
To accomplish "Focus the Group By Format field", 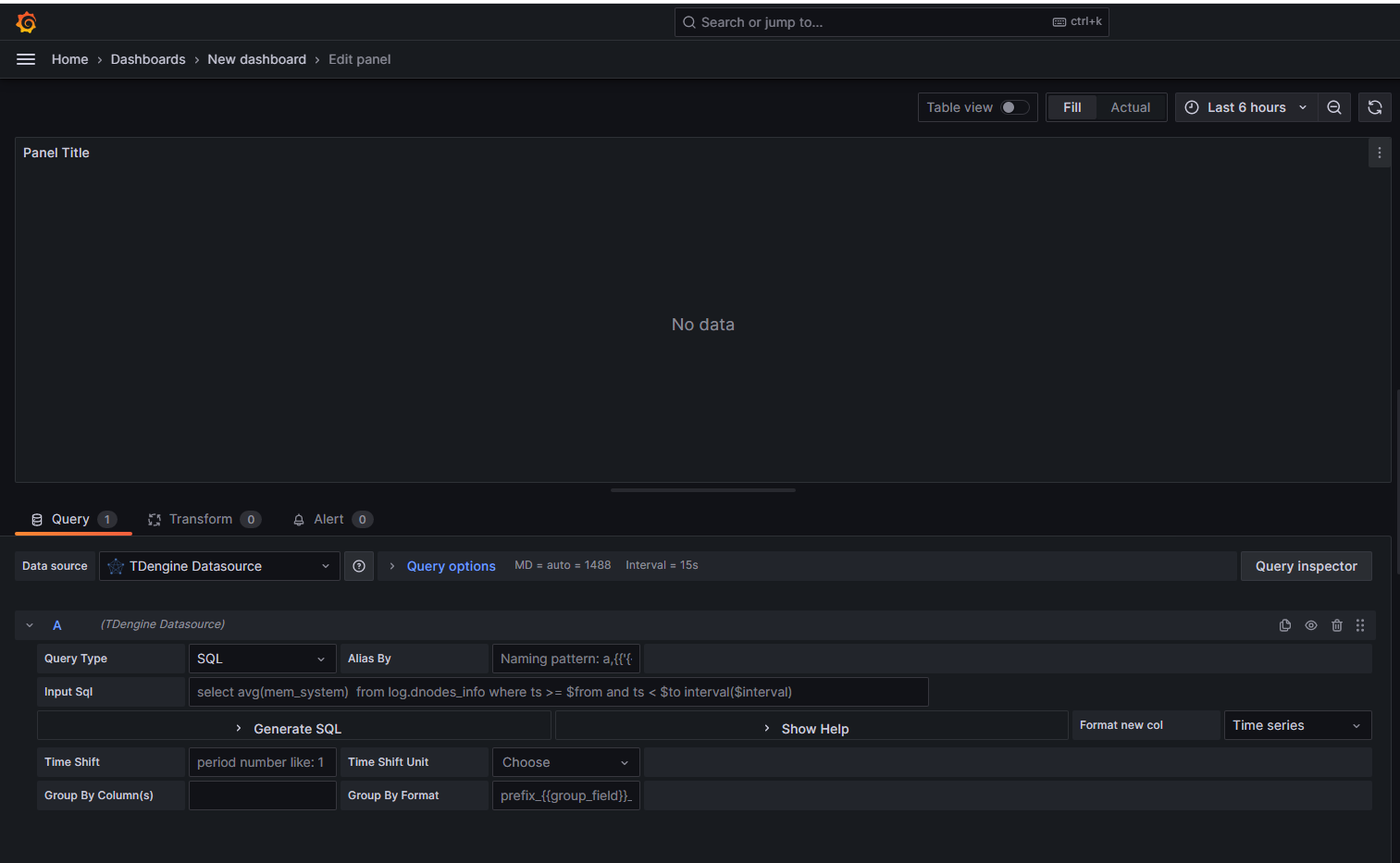I will click(x=566, y=795).
